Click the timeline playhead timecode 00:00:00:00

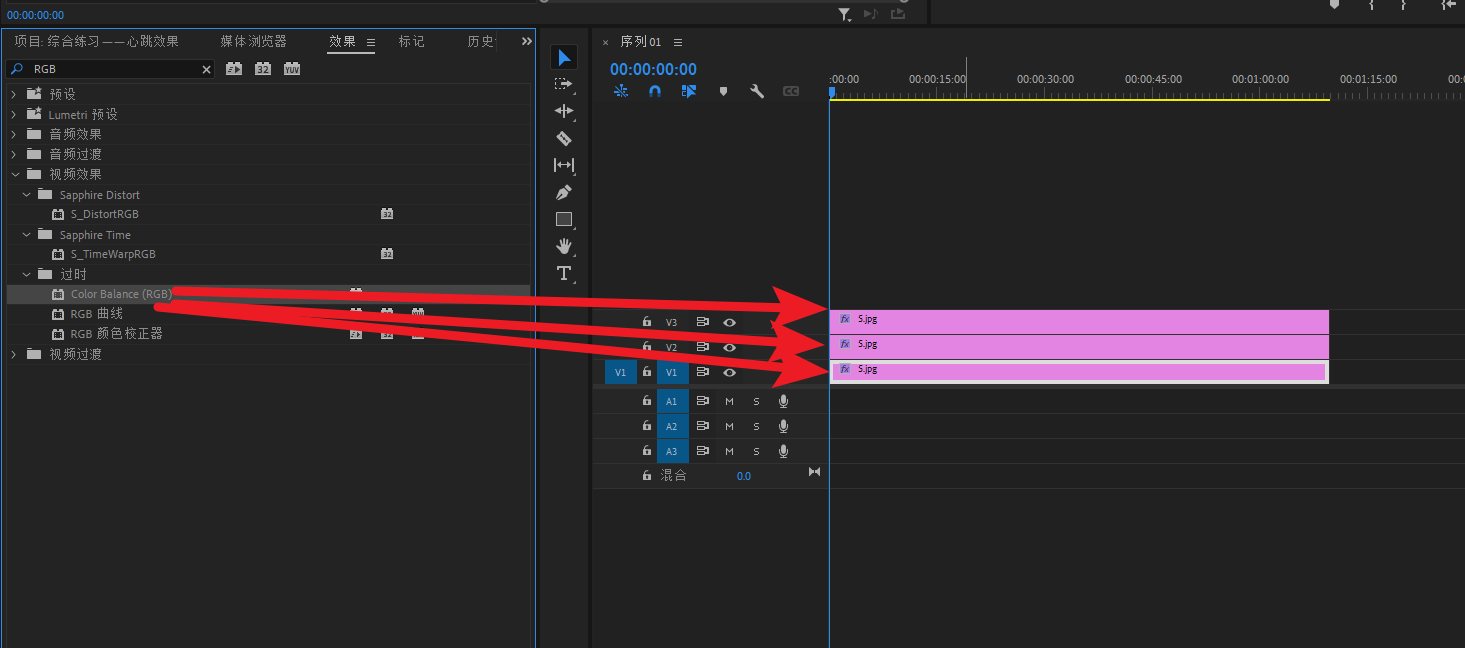click(653, 69)
